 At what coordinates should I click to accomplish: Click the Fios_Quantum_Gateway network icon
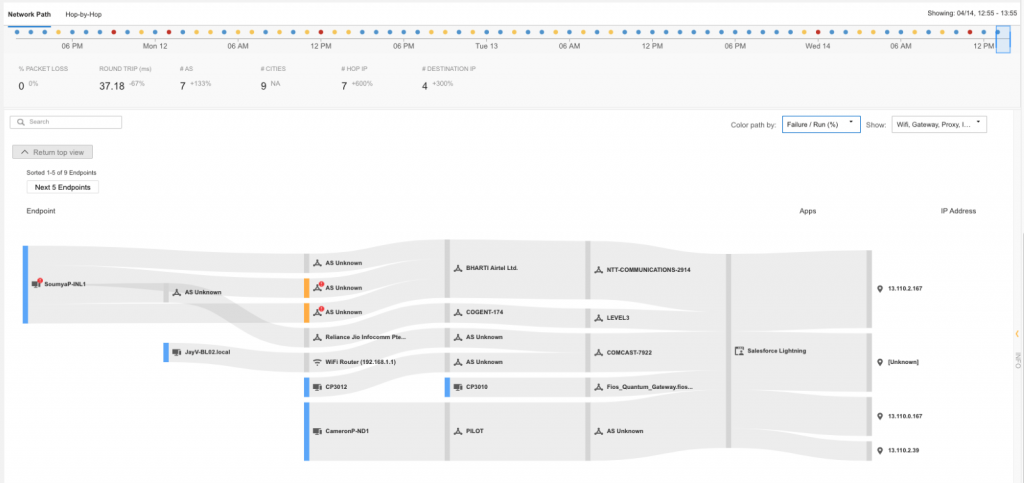[599, 386]
